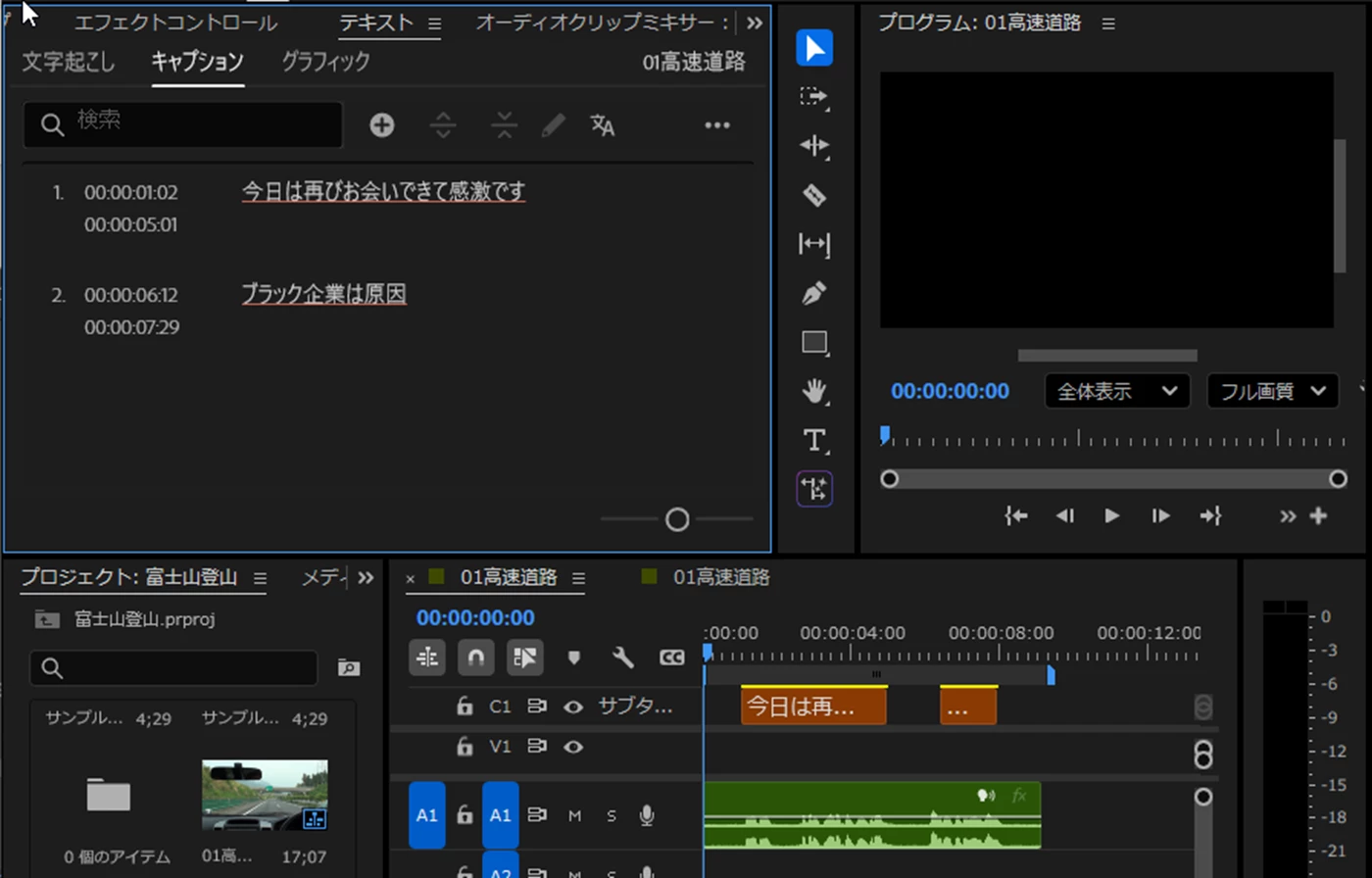Select the Slip tool
1372x878 pixels.
pos(814,244)
